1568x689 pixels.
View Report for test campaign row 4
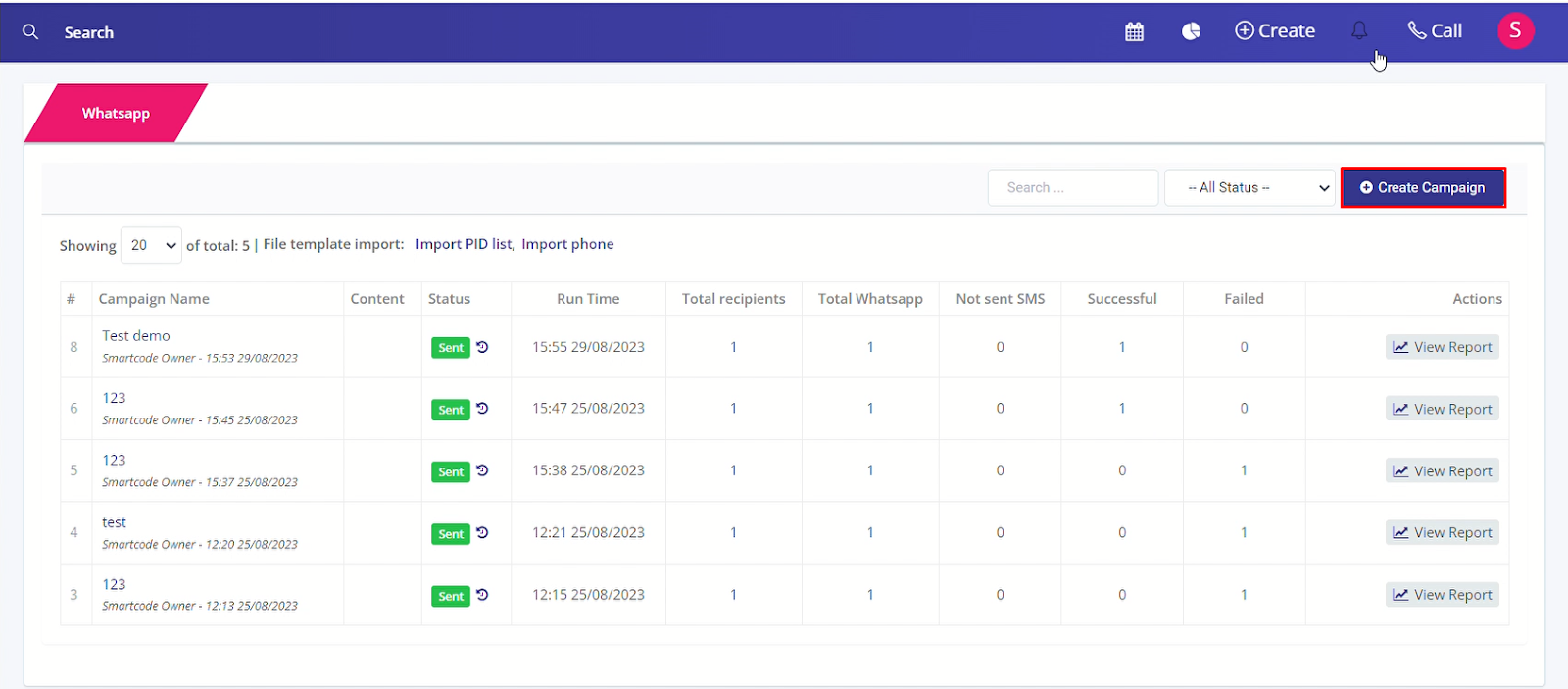tap(1442, 532)
